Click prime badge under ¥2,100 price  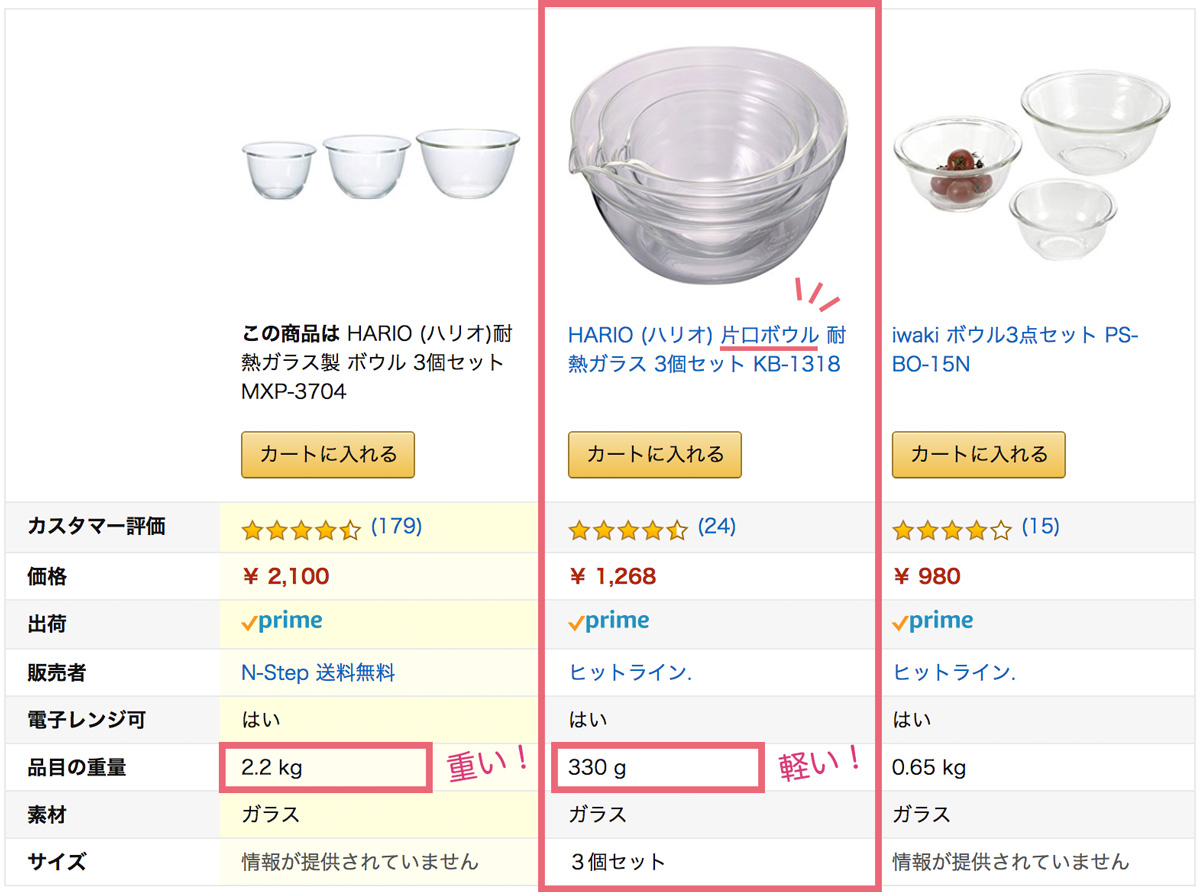click(282, 622)
